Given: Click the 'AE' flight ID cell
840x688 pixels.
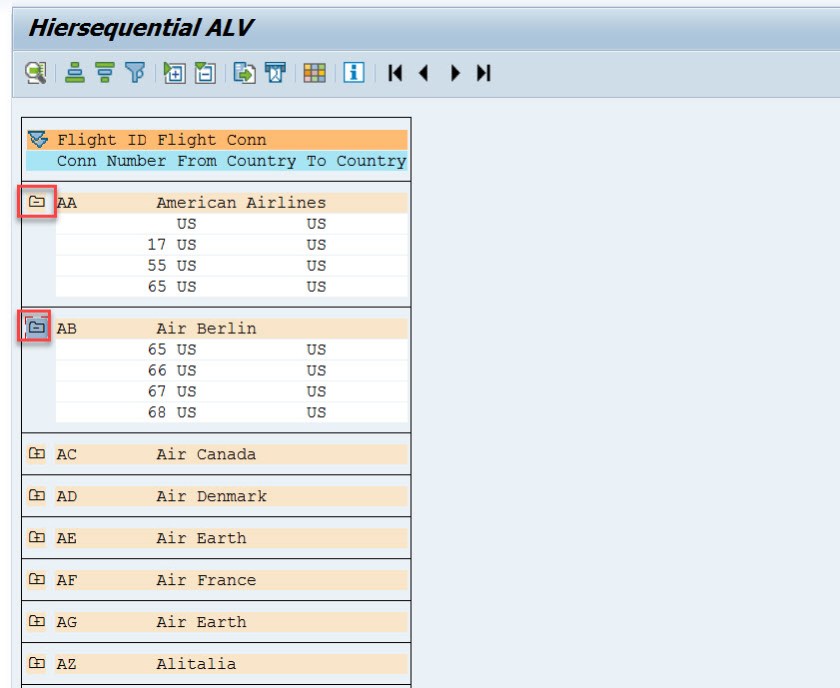Looking at the screenshot, I should click(x=66, y=538).
